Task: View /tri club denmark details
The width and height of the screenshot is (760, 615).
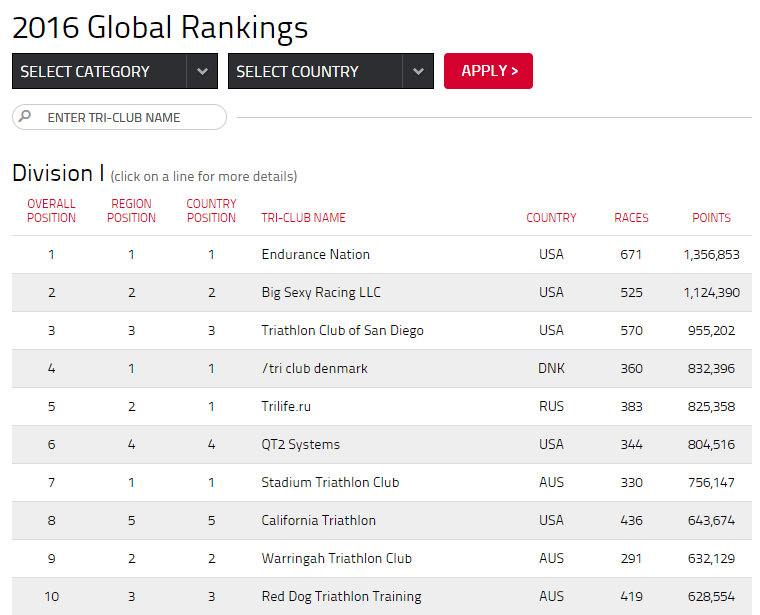Action: pyautogui.click(x=382, y=369)
